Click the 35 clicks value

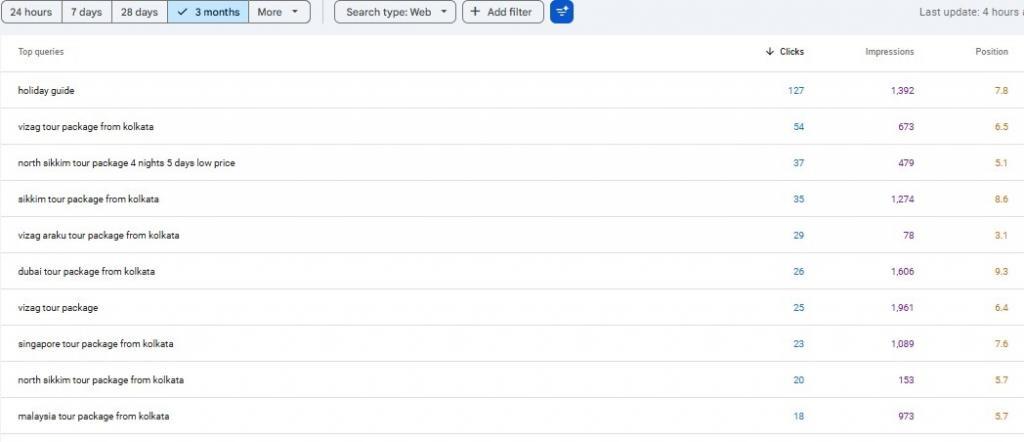(x=799, y=199)
